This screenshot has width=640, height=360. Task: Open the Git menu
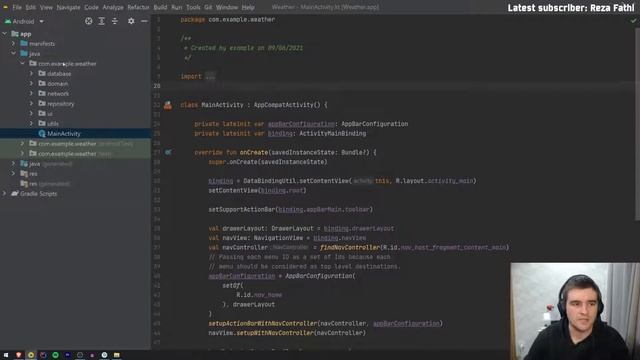coord(208,7)
